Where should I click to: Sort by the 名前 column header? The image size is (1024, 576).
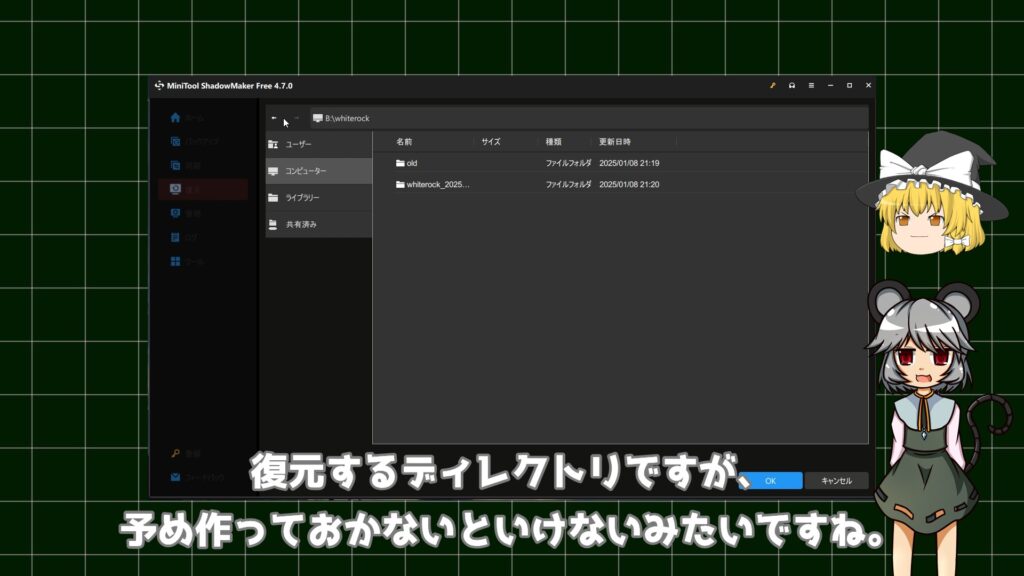[x=404, y=142]
